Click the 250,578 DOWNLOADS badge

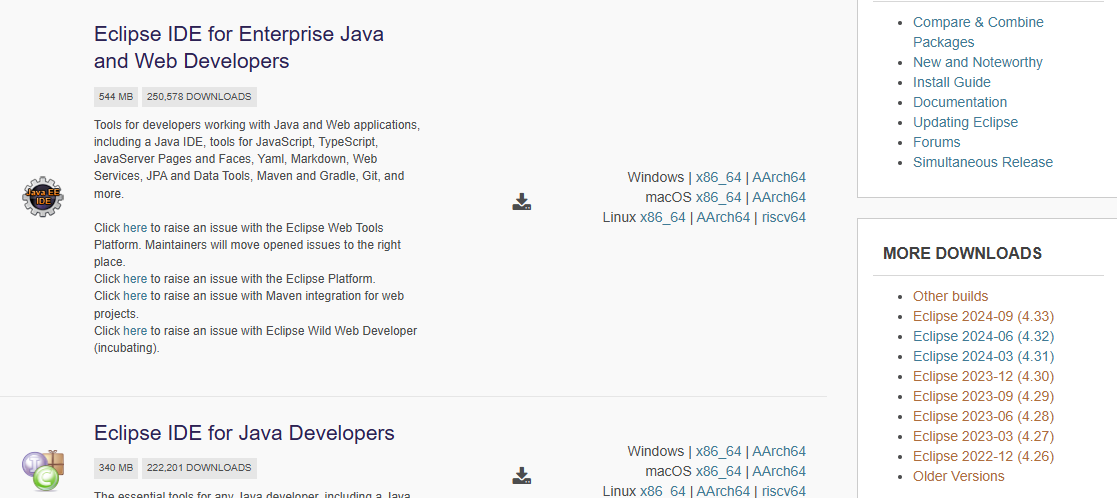(199, 97)
